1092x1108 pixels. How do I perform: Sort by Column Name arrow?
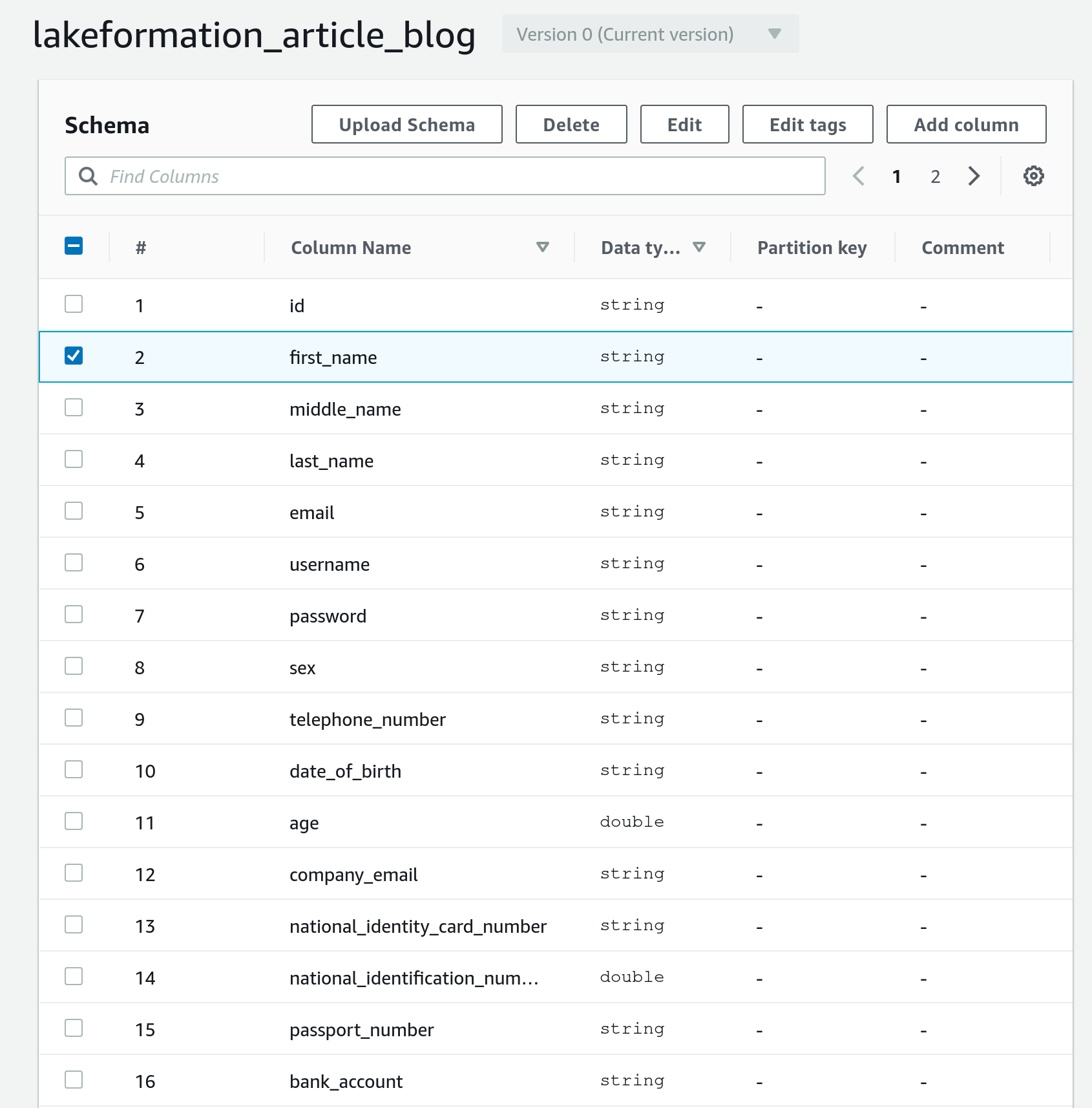click(543, 247)
